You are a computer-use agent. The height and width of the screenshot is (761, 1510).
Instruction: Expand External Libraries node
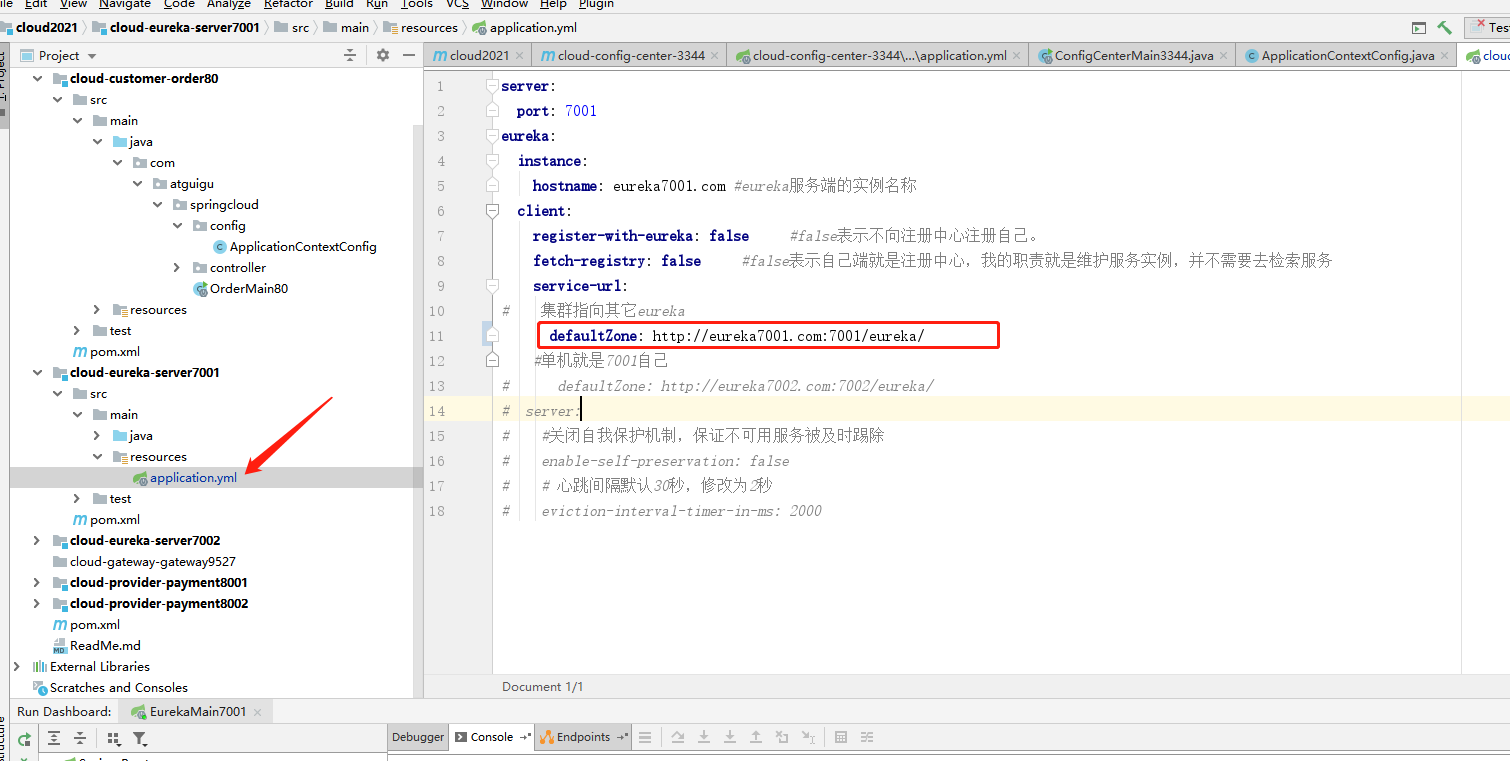point(17,666)
